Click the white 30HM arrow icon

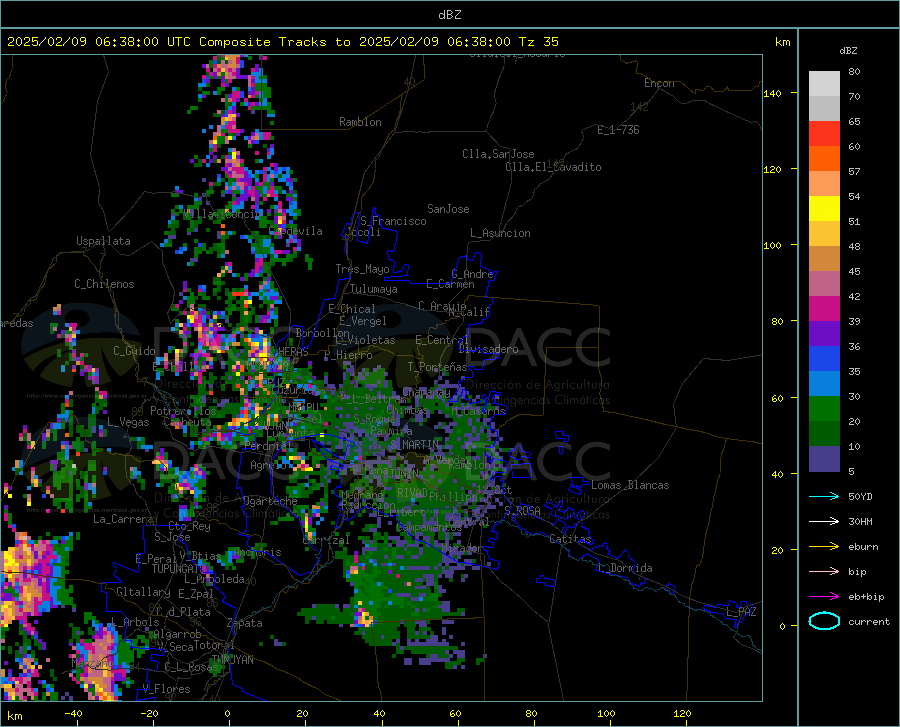[x=824, y=521]
